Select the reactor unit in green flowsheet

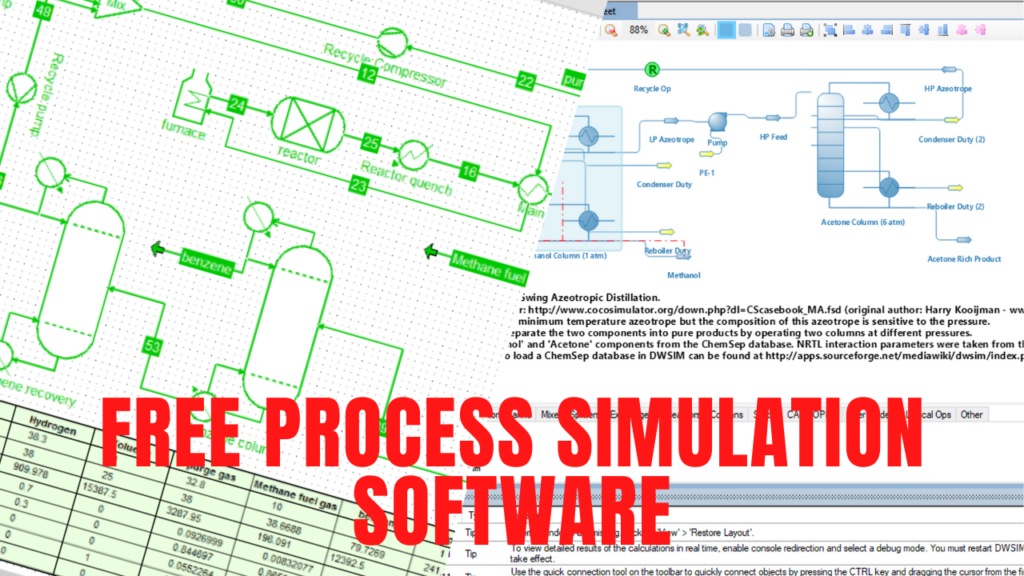point(308,124)
